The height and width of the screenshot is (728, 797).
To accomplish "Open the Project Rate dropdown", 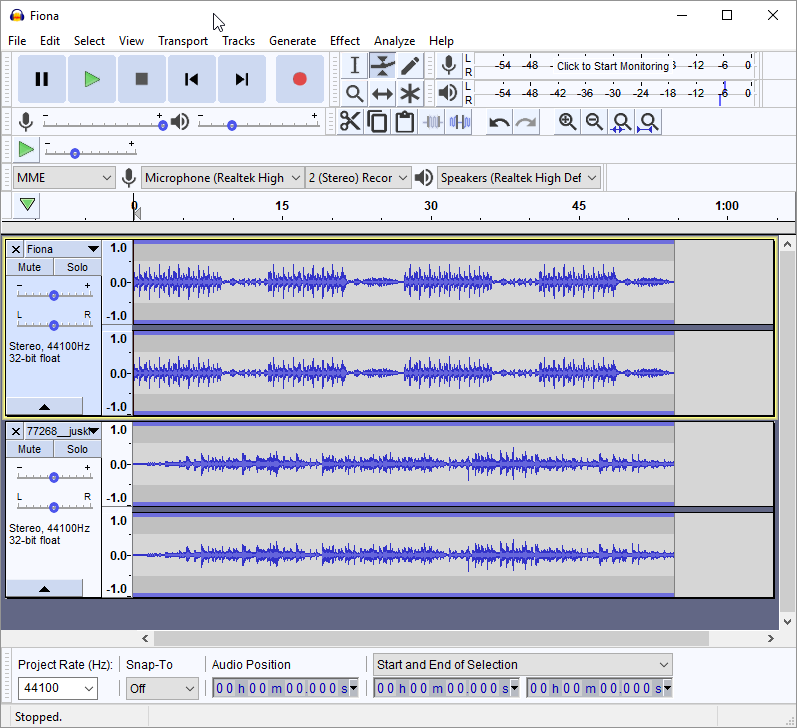I will pyautogui.click(x=58, y=688).
